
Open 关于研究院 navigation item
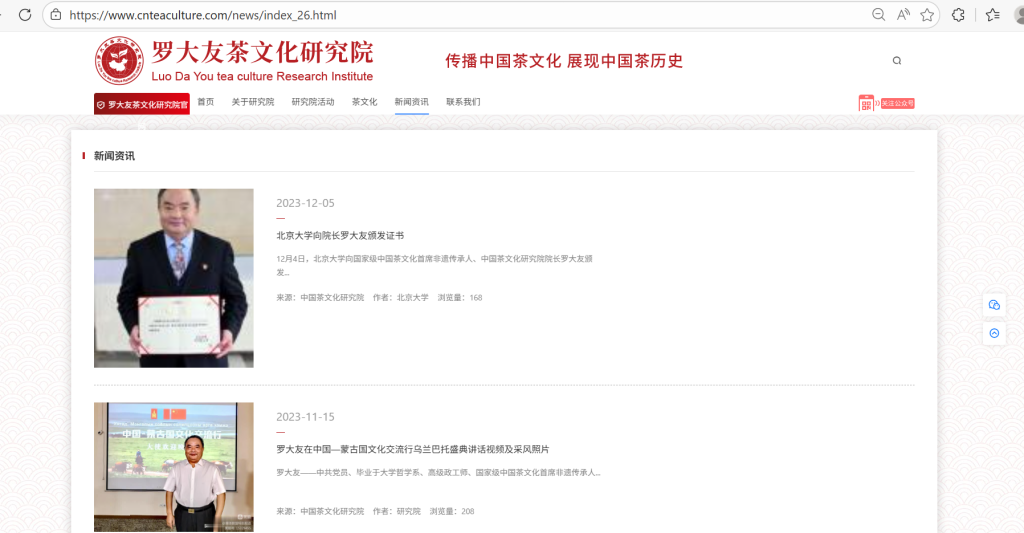(253, 102)
